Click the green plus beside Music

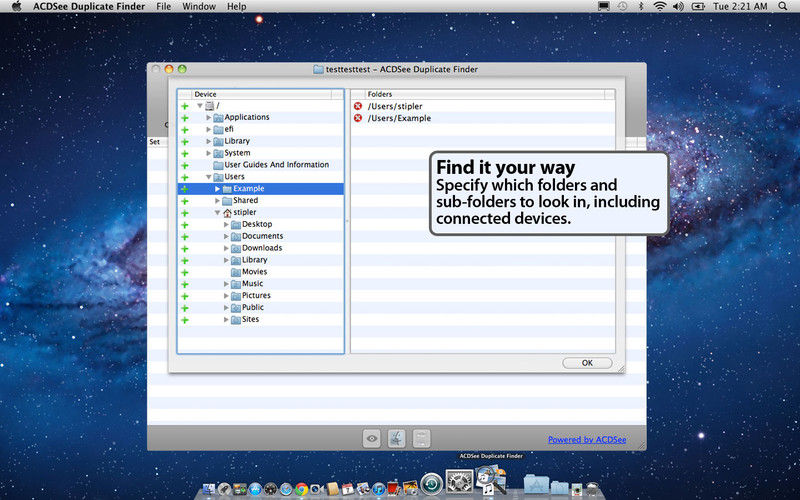coord(185,284)
